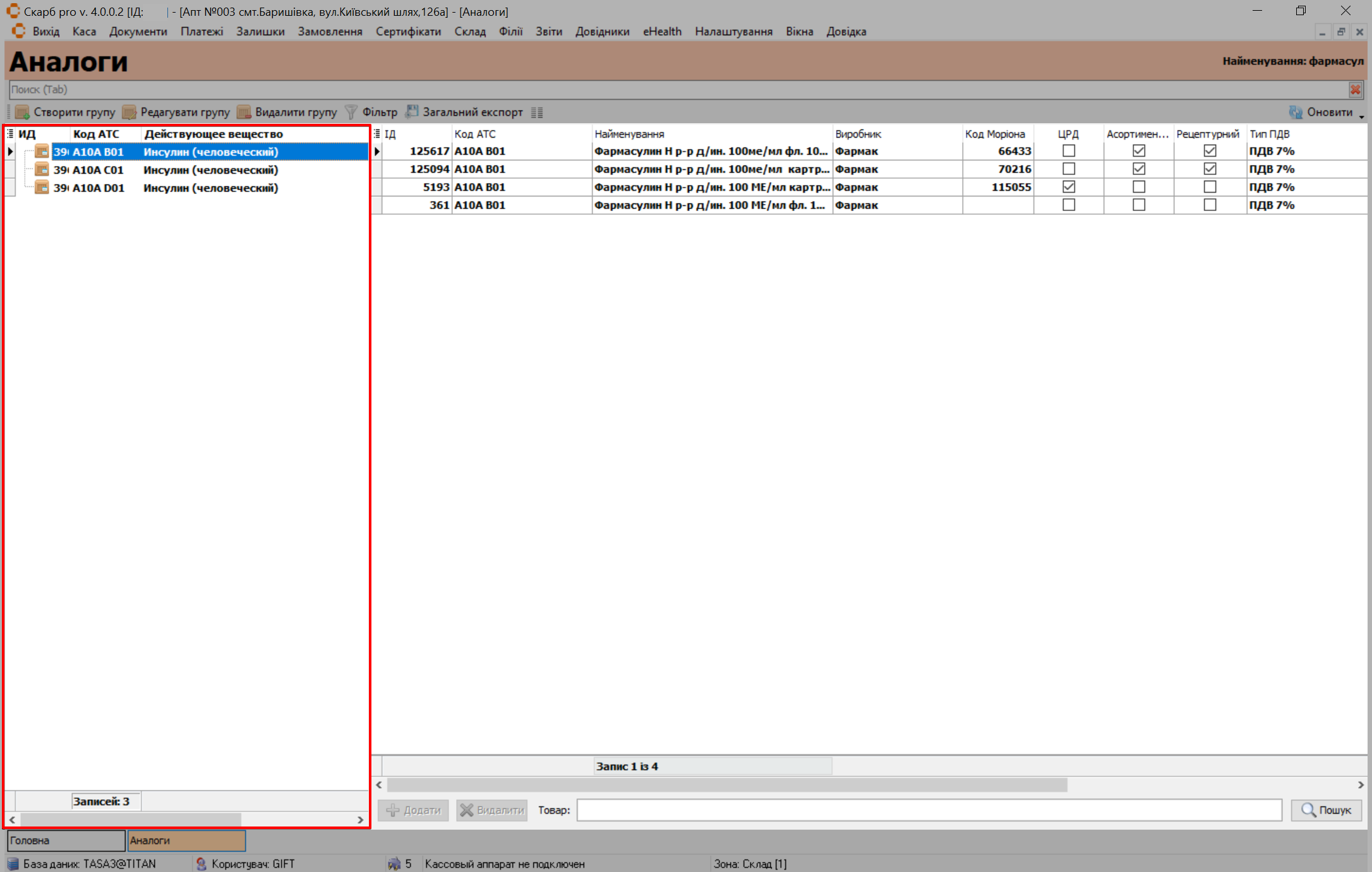Viewport: 1372px width, 872px height.
Task: Uncheck Асортимент checkbox for item 125094
Action: [1138, 169]
